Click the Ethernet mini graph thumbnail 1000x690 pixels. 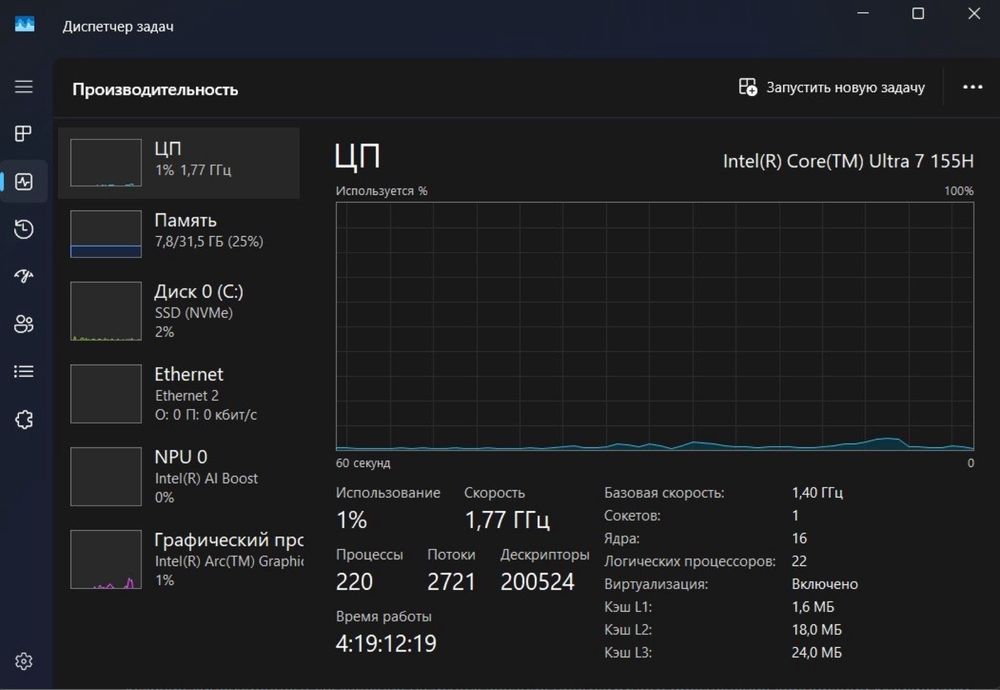(x=106, y=393)
